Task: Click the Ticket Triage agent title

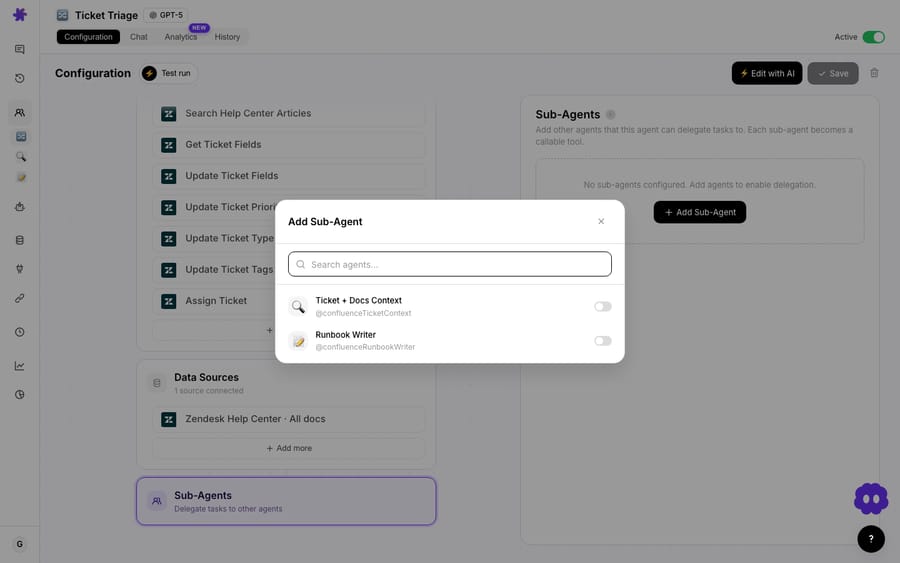Action: 106,15
